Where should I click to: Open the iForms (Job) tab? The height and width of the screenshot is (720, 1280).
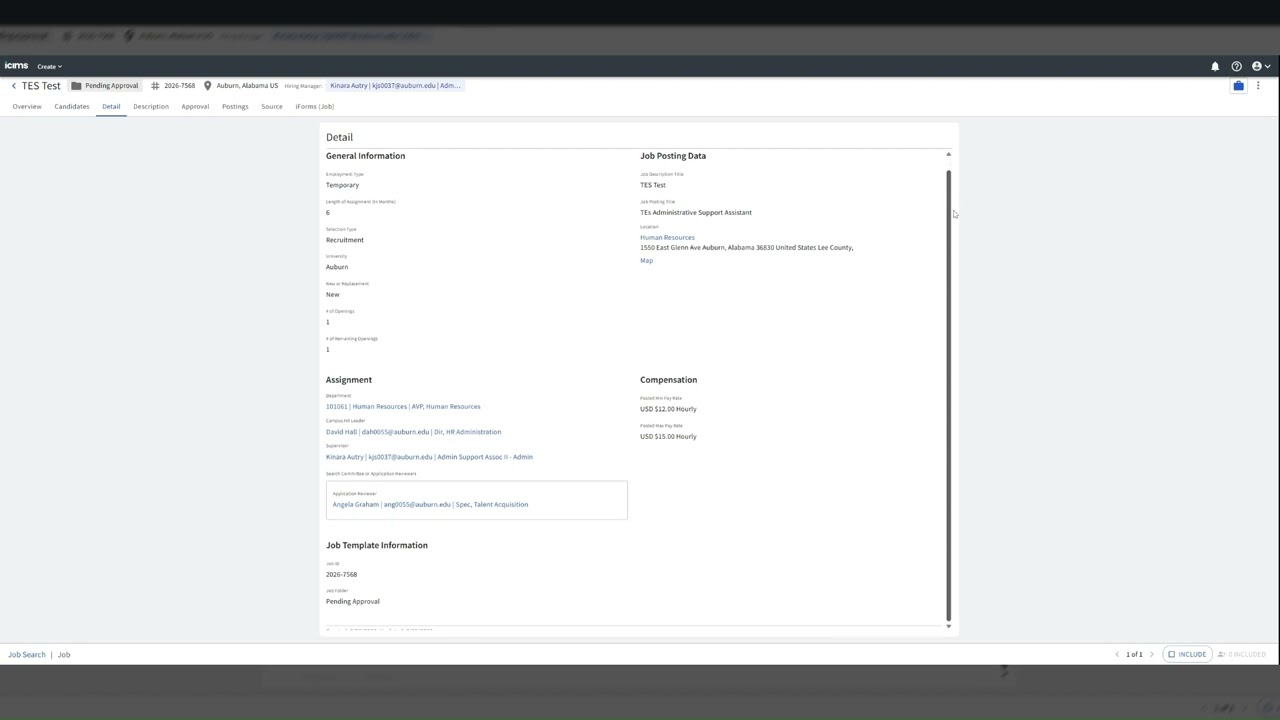pos(315,106)
